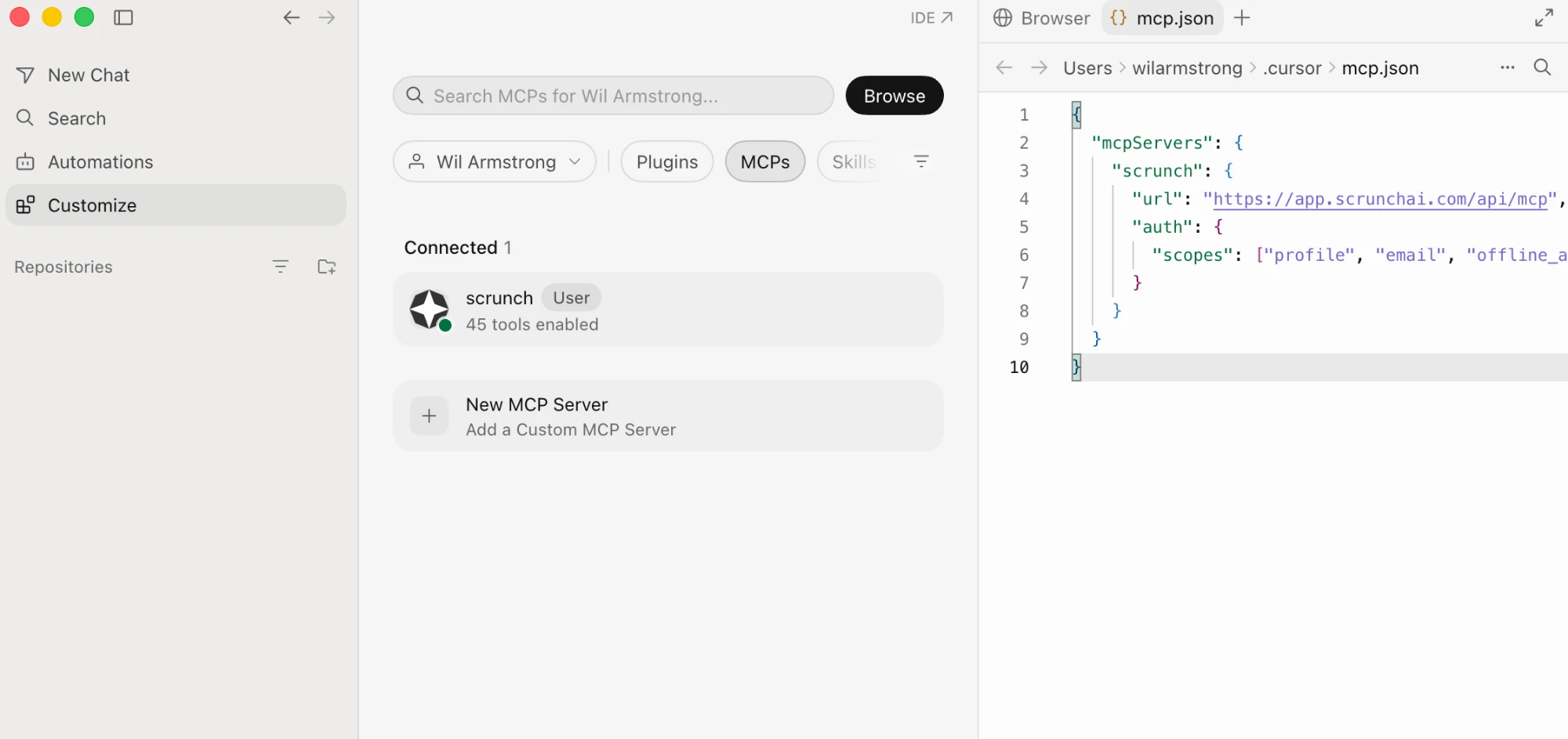The image size is (1568, 739).
Task: Click the Automations robot icon
Action: click(25, 162)
